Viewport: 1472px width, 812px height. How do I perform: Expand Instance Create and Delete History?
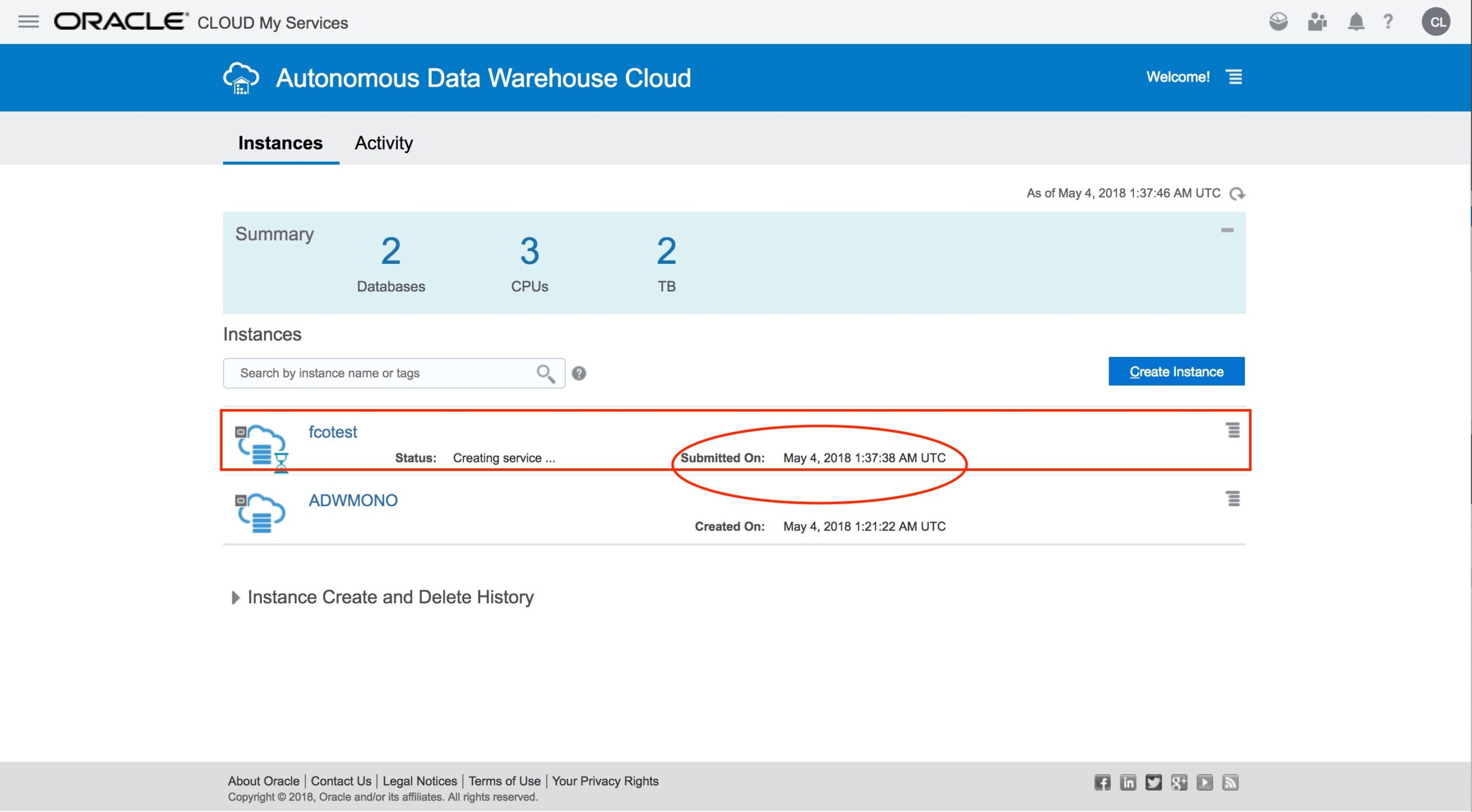pos(235,598)
